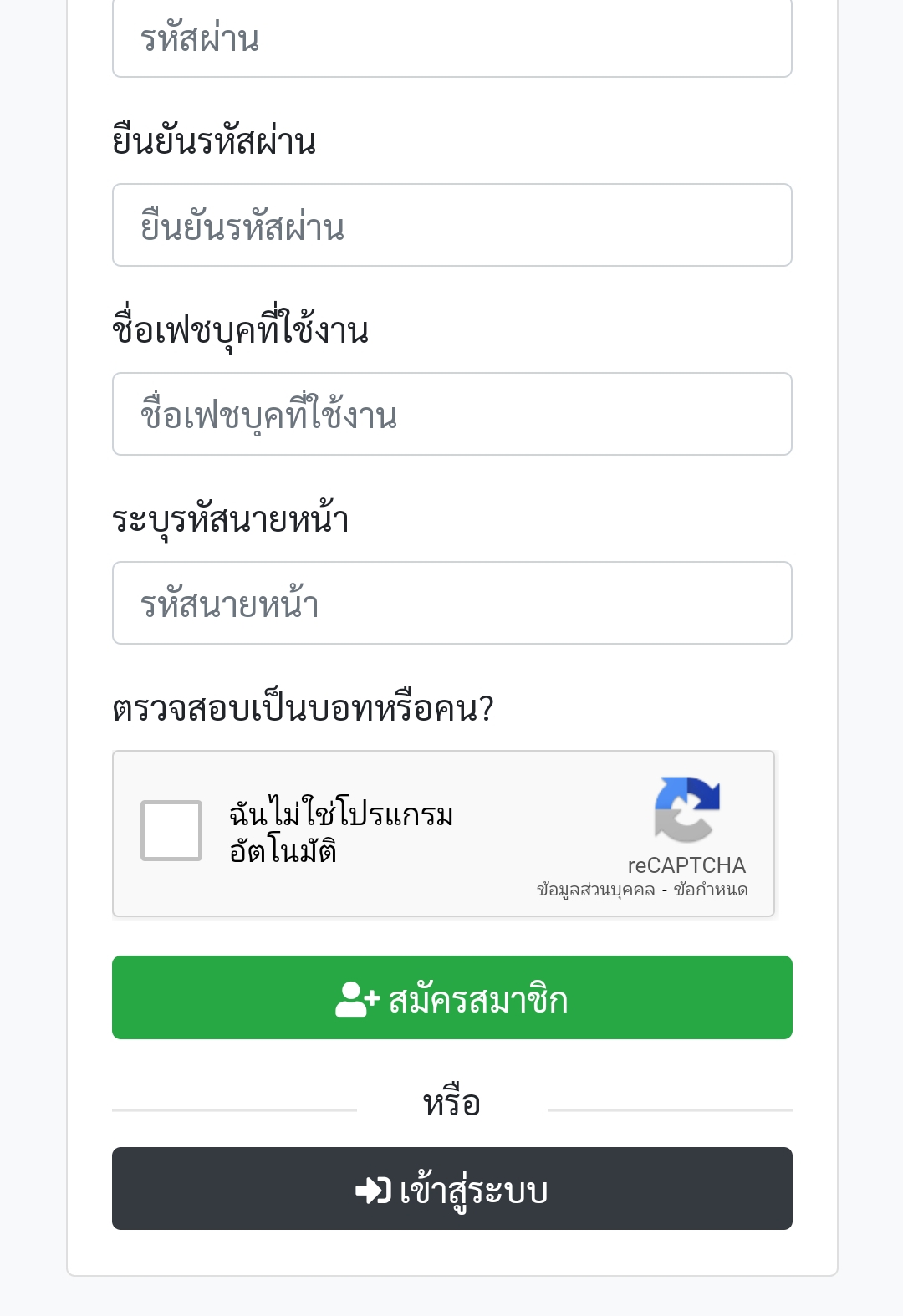The width and height of the screenshot is (903, 1316).
Task: Tick the reCAPTCHA 'ฉันไม่ใช่โปรแกรมอัตโนมัติ' checkbox
Action: click(171, 830)
